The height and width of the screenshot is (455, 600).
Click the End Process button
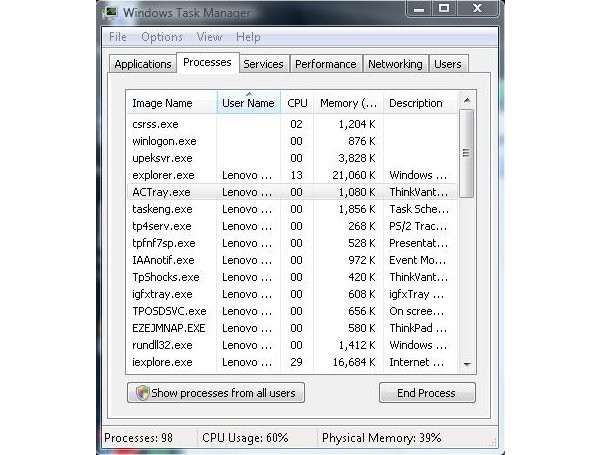[427, 393]
